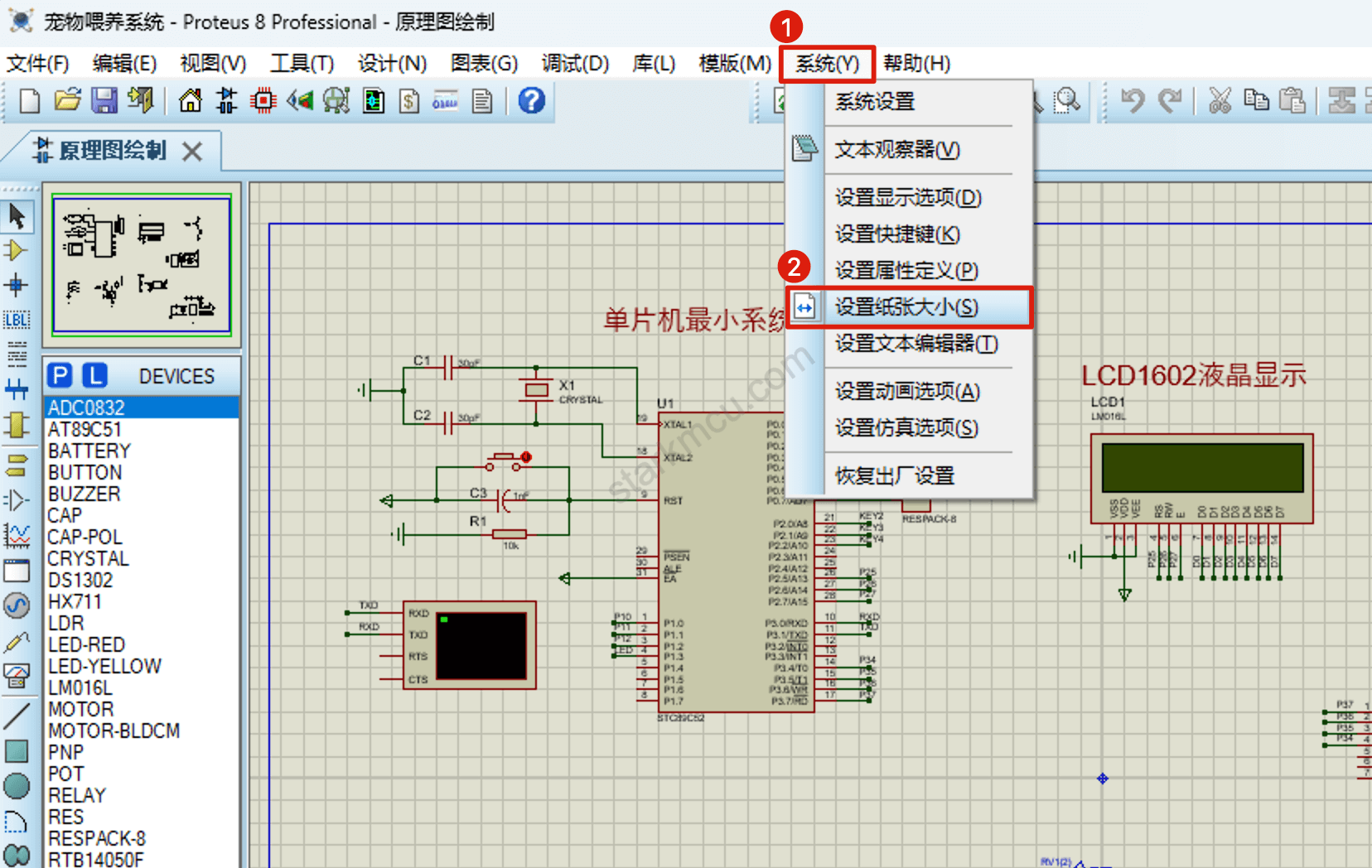Click the Close Project door icon
The width and height of the screenshot is (1372, 868).
coord(141,101)
